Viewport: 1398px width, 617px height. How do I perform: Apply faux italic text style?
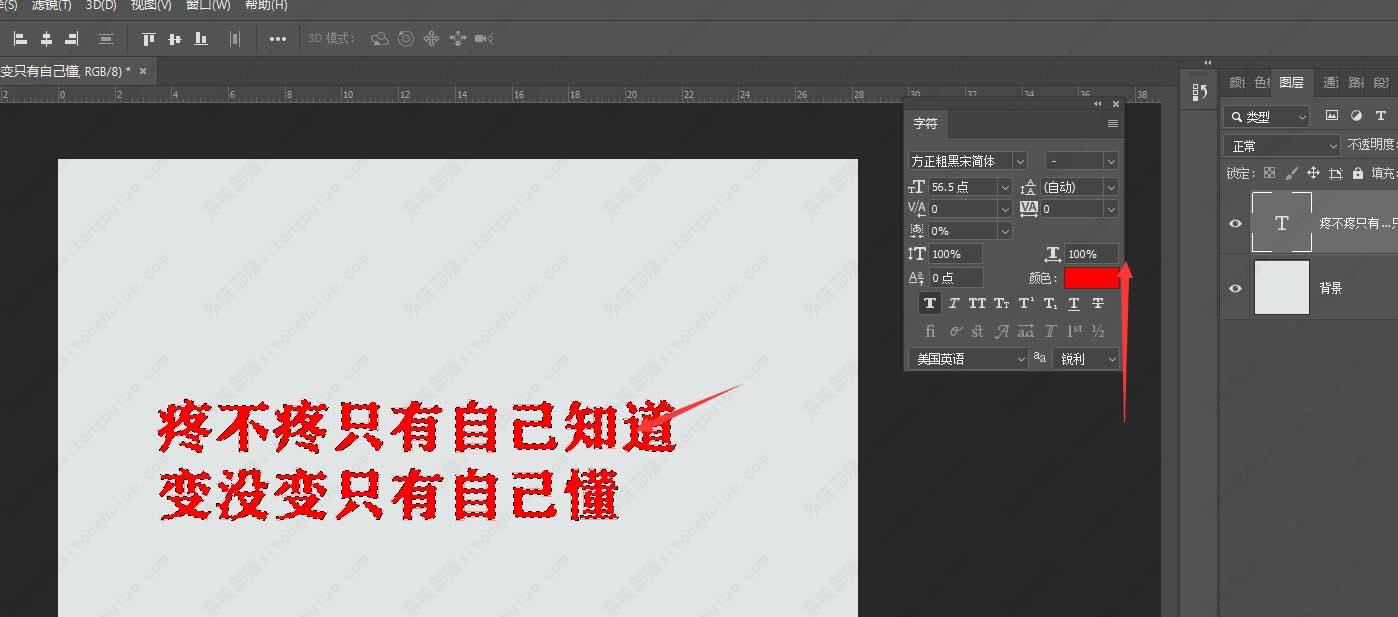coord(954,304)
